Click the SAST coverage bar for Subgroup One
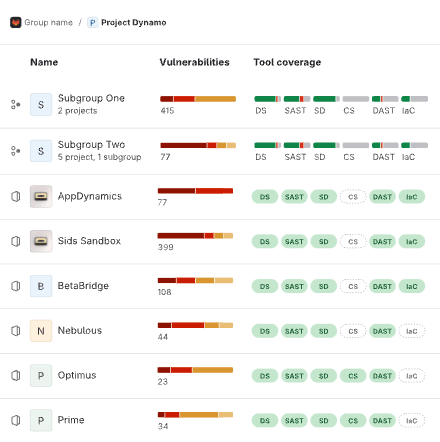The height and width of the screenshot is (442, 440). 297,99
